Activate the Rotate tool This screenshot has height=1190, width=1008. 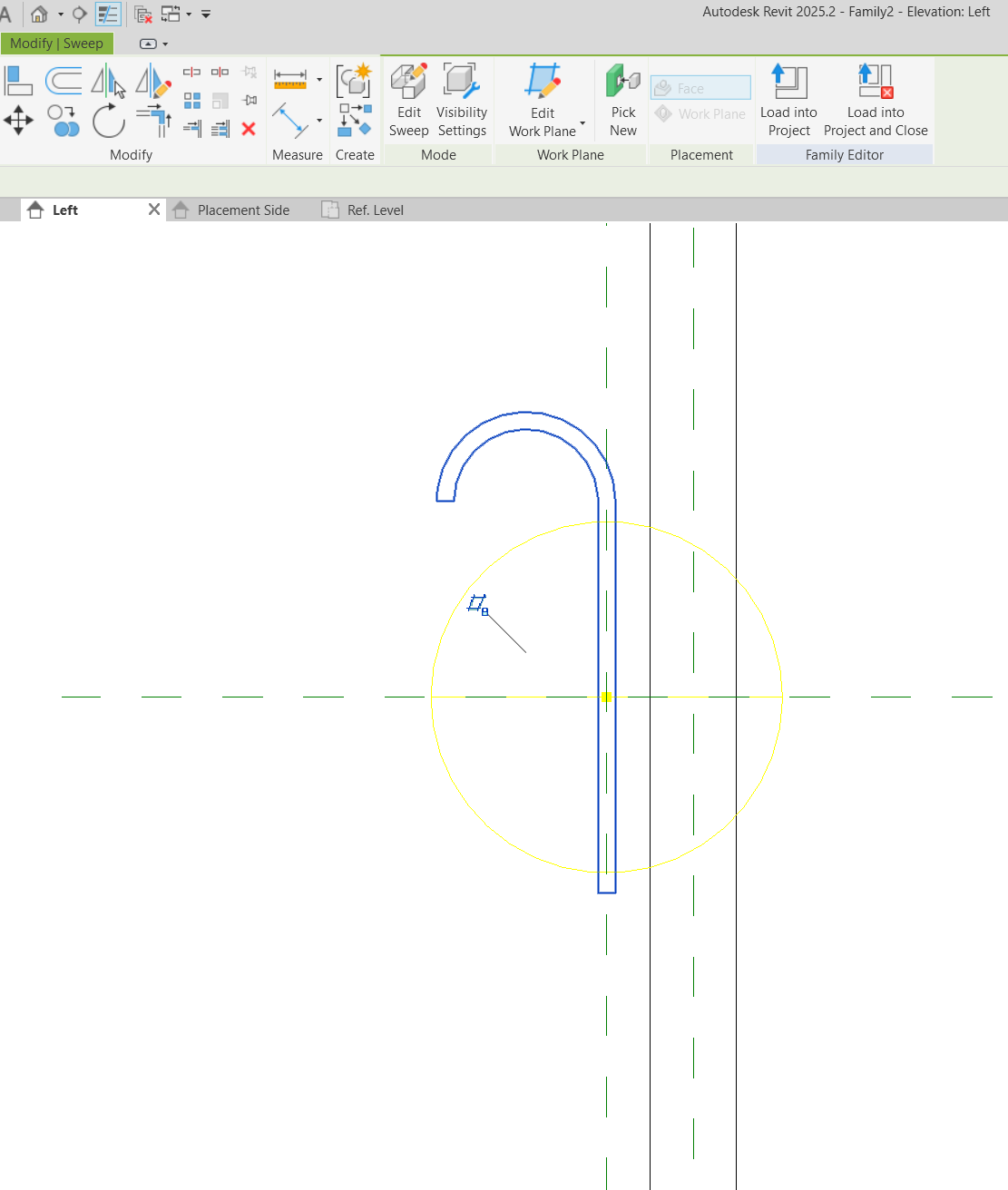(108, 120)
